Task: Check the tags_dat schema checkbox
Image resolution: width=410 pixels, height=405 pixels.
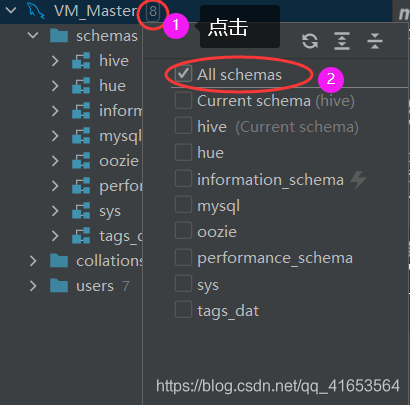Action: point(183,310)
